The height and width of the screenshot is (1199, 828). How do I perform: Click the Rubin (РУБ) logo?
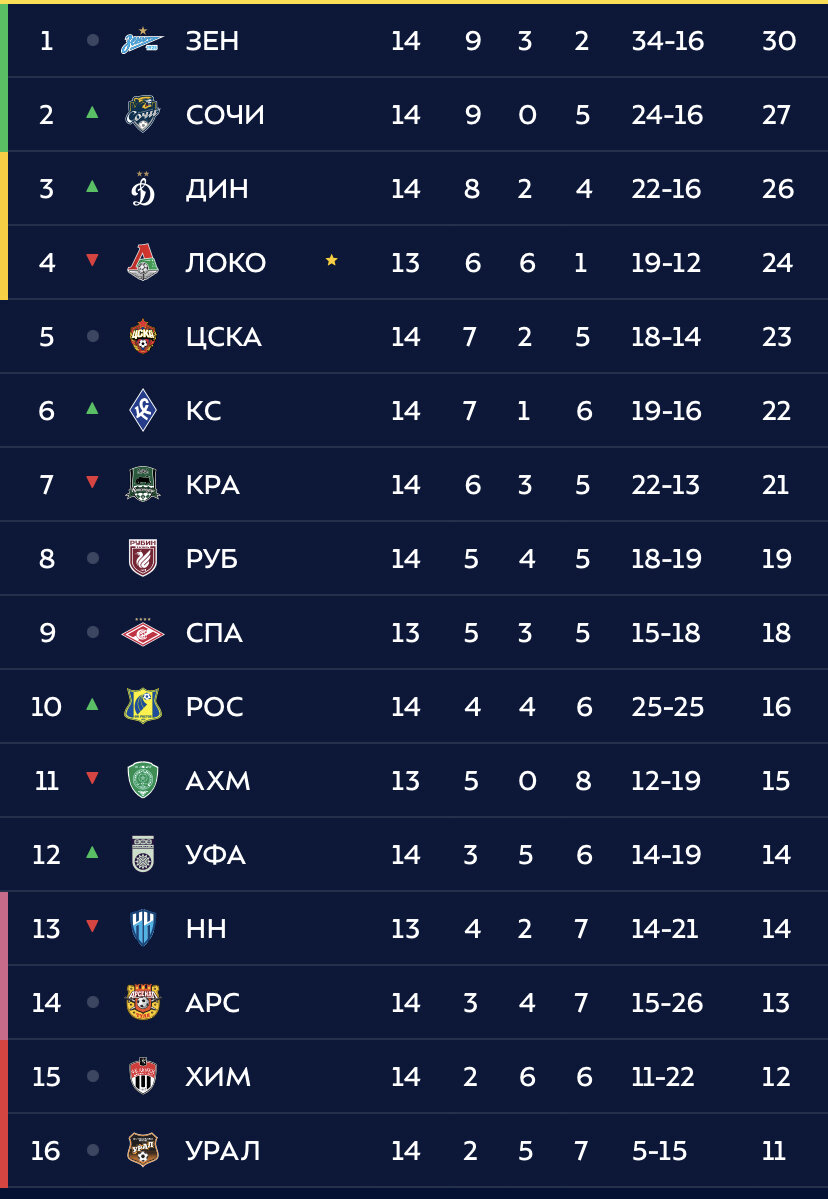143,557
